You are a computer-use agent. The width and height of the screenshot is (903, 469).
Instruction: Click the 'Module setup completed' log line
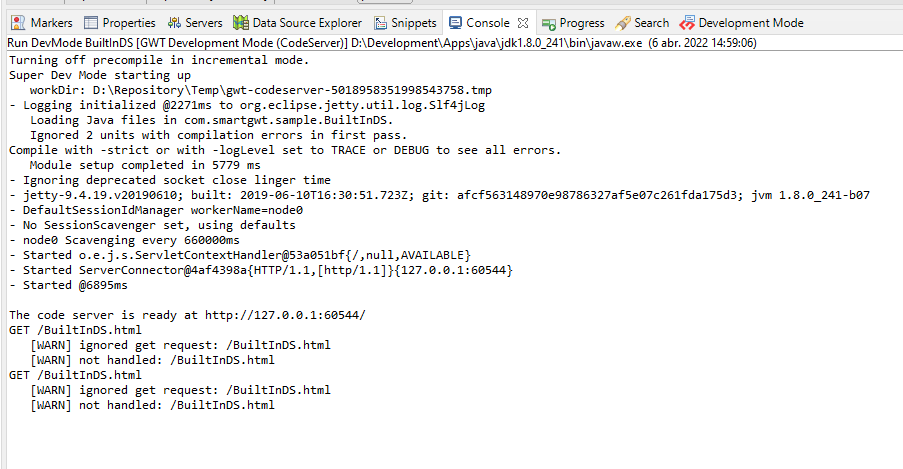tap(145, 165)
